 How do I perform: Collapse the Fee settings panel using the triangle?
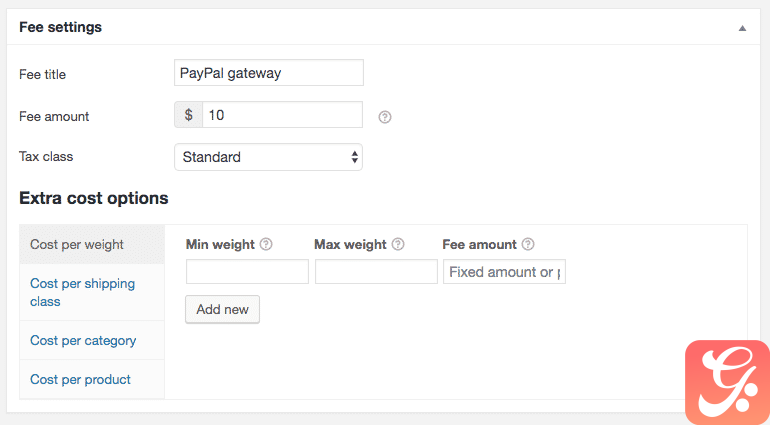[742, 28]
